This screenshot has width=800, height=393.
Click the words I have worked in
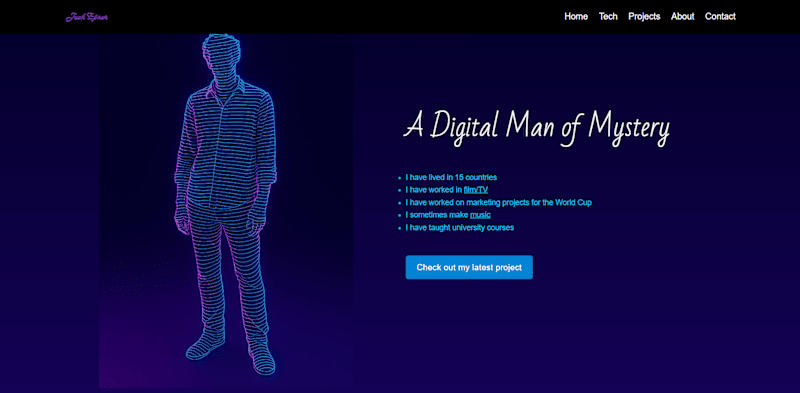tap(434, 190)
